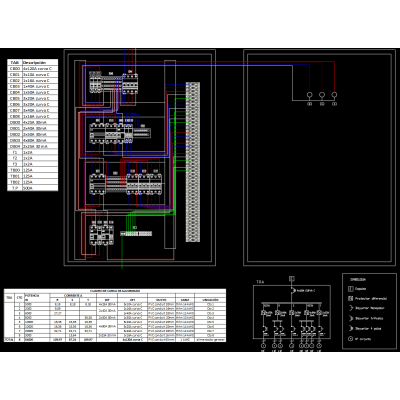Screen dimensions: 400x400
Task: Click the f2 row tag cell
Action: click(15, 158)
